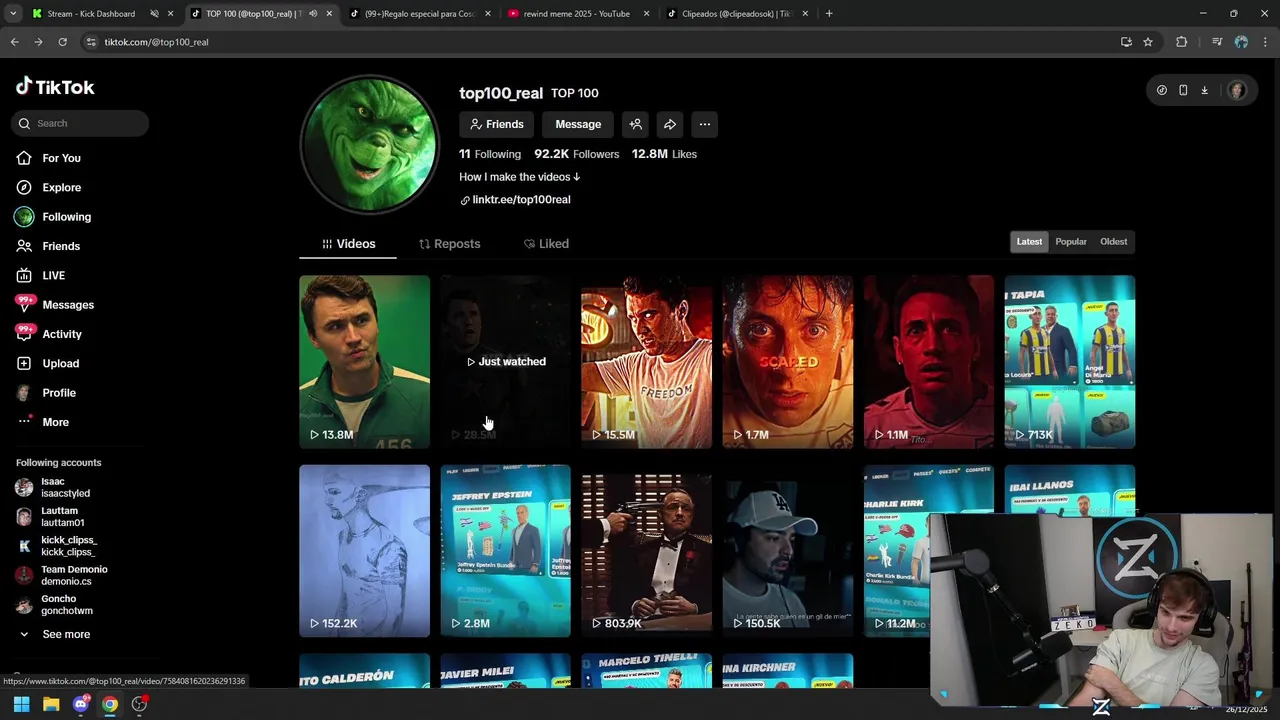Switch to Regalo especial browser tab
The image size is (1280, 720).
tap(418, 14)
